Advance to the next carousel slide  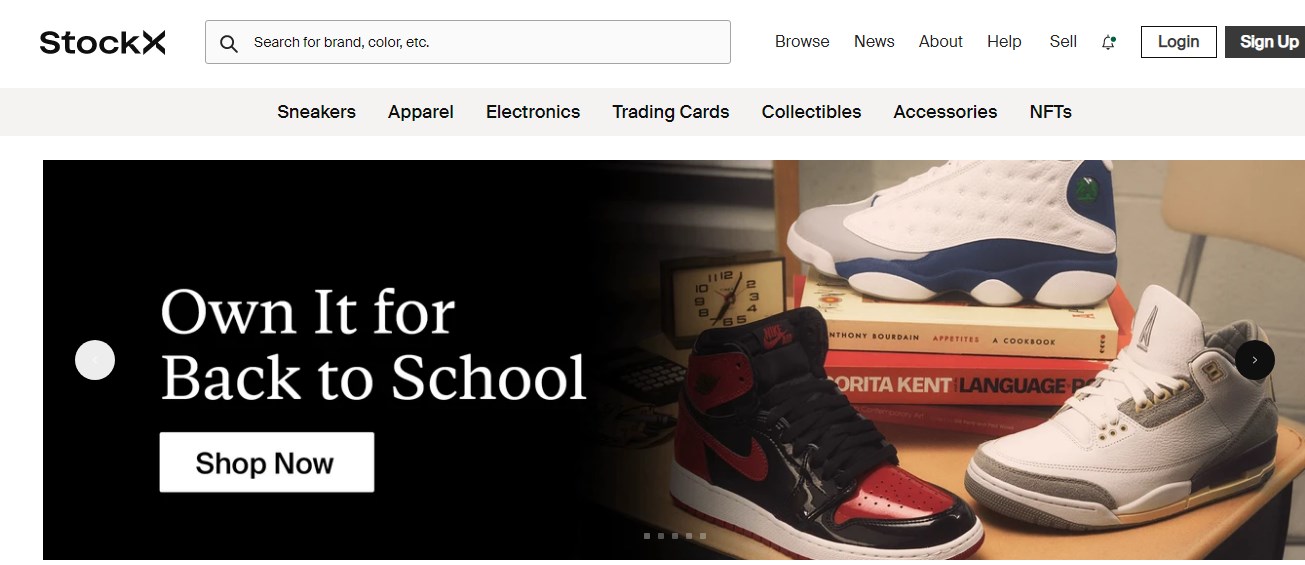pyautogui.click(x=1255, y=360)
